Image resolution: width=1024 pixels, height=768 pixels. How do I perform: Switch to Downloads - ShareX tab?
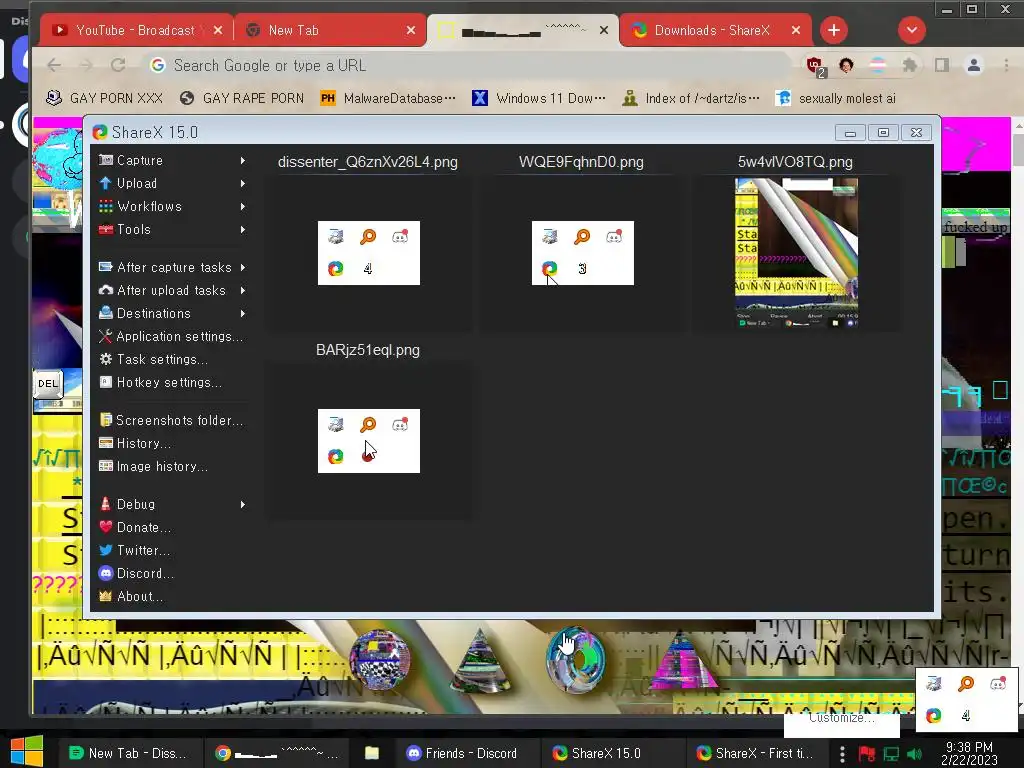(x=714, y=30)
